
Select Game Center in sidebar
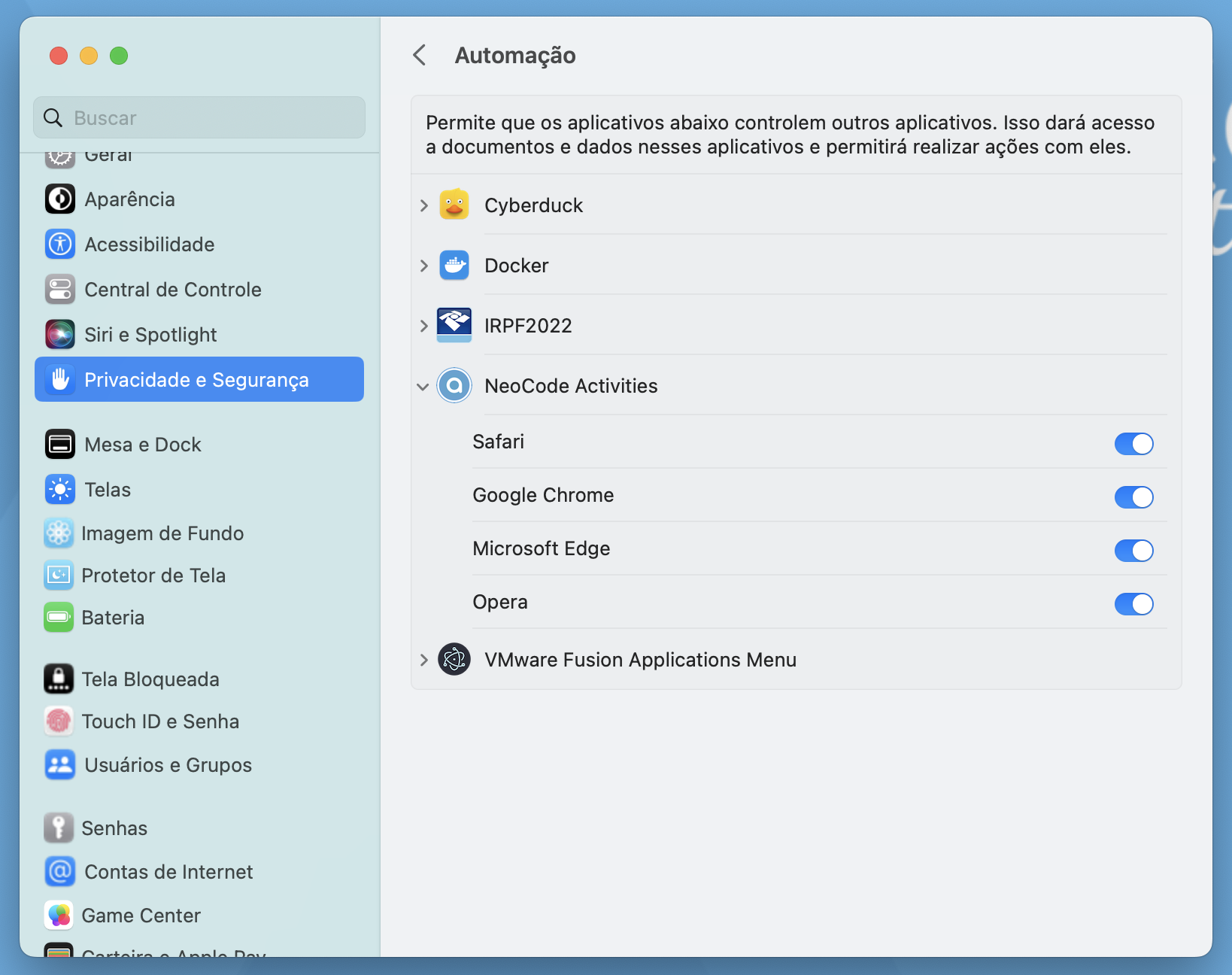pos(199,916)
